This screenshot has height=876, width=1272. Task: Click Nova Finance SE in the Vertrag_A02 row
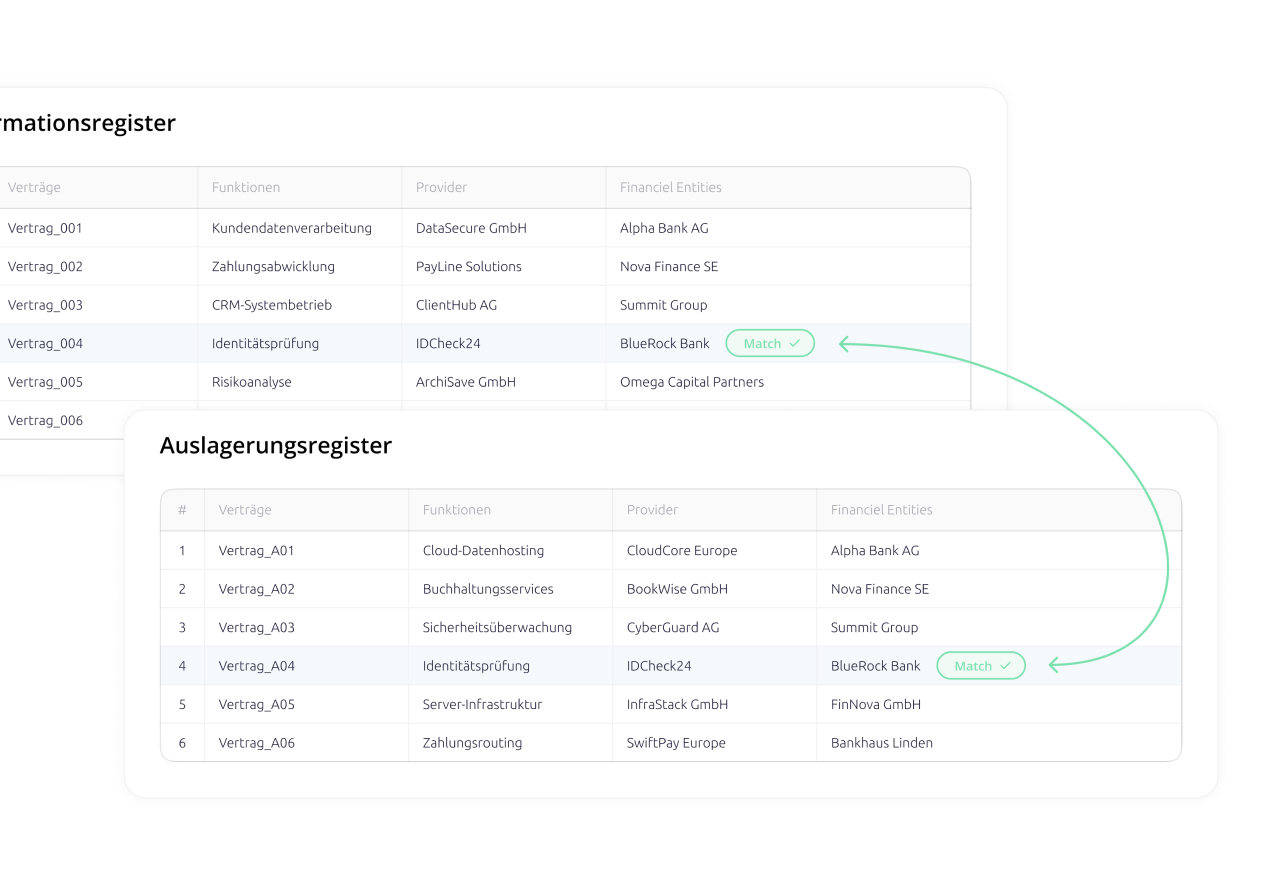click(880, 589)
